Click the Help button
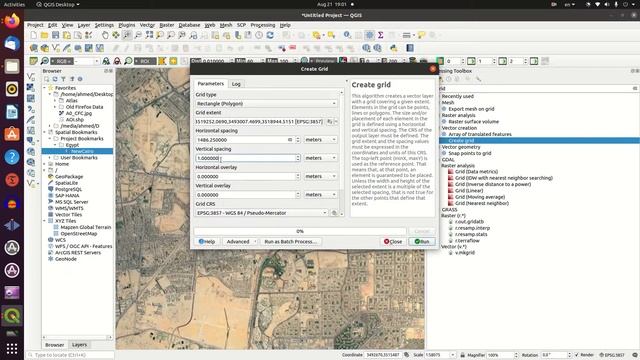The height and width of the screenshot is (360, 640). (x=207, y=242)
